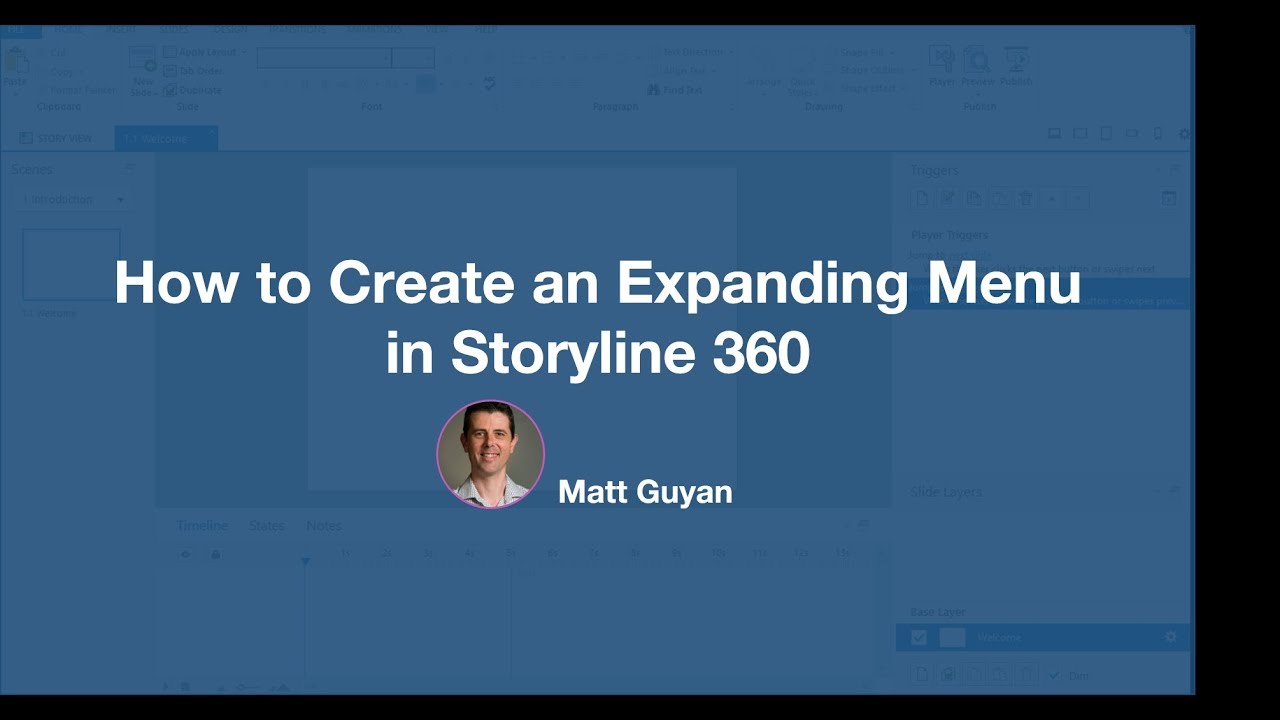Select the 1.1 Welcome slide thumbnail

pos(71,265)
